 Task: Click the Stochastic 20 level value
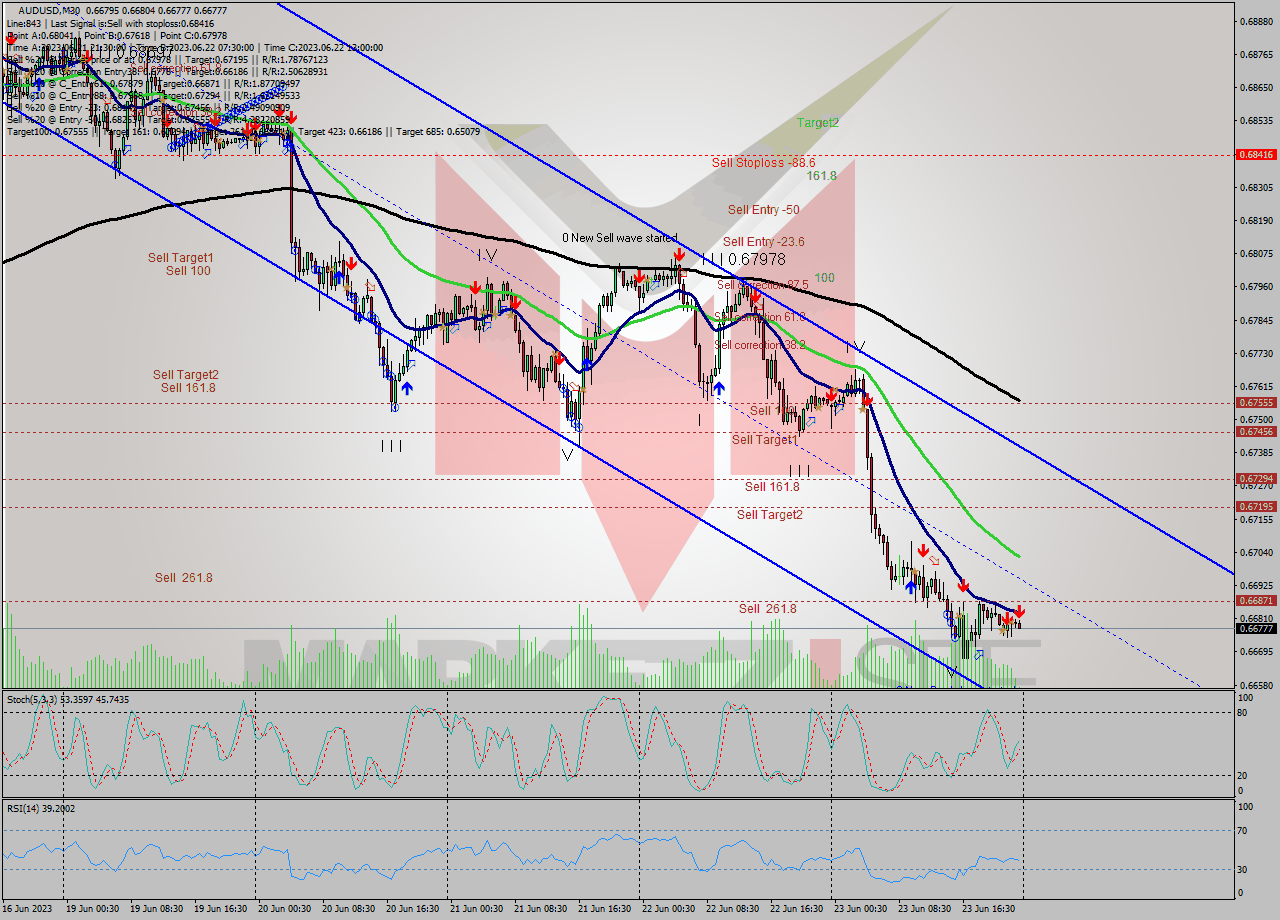(1243, 776)
